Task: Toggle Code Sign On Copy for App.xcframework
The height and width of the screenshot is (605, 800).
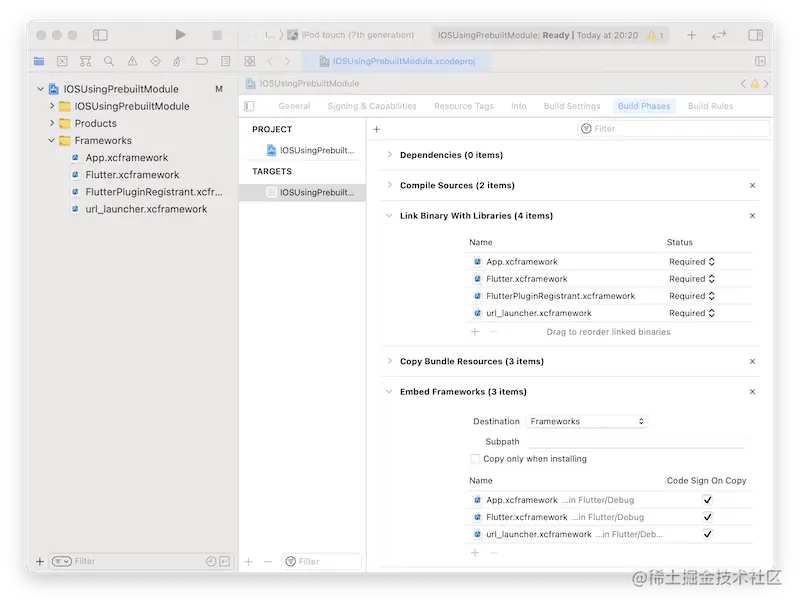Action: (705, 499)
